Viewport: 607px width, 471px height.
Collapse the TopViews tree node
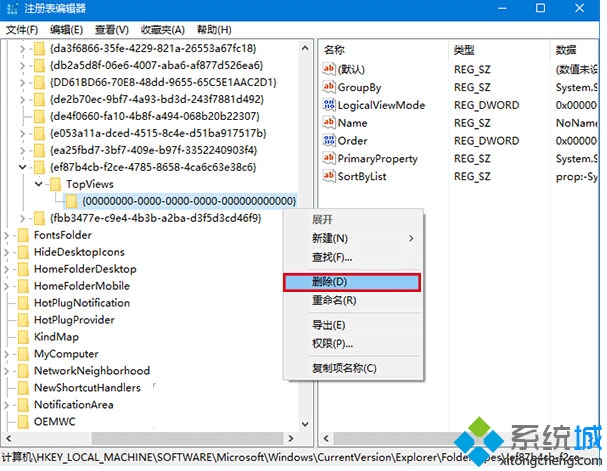point(39,184)
